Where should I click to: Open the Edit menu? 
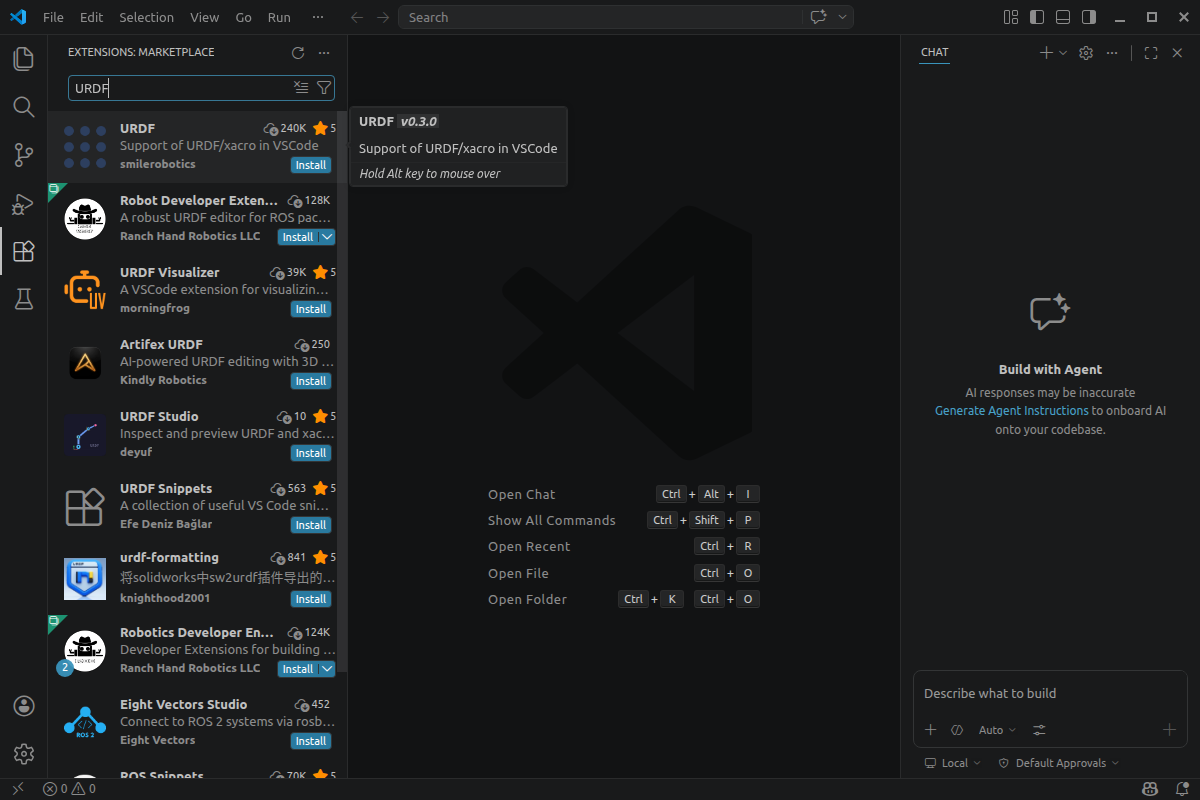click(91, 17)
